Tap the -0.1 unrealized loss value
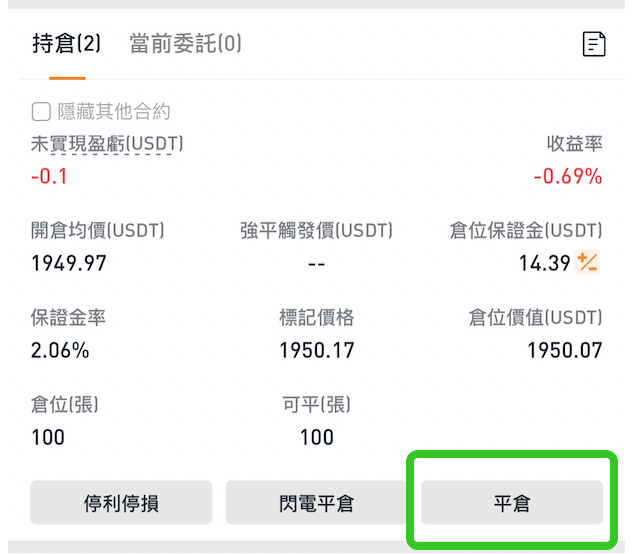The height and width of the screenshot is (554, 632). point(49,177)
